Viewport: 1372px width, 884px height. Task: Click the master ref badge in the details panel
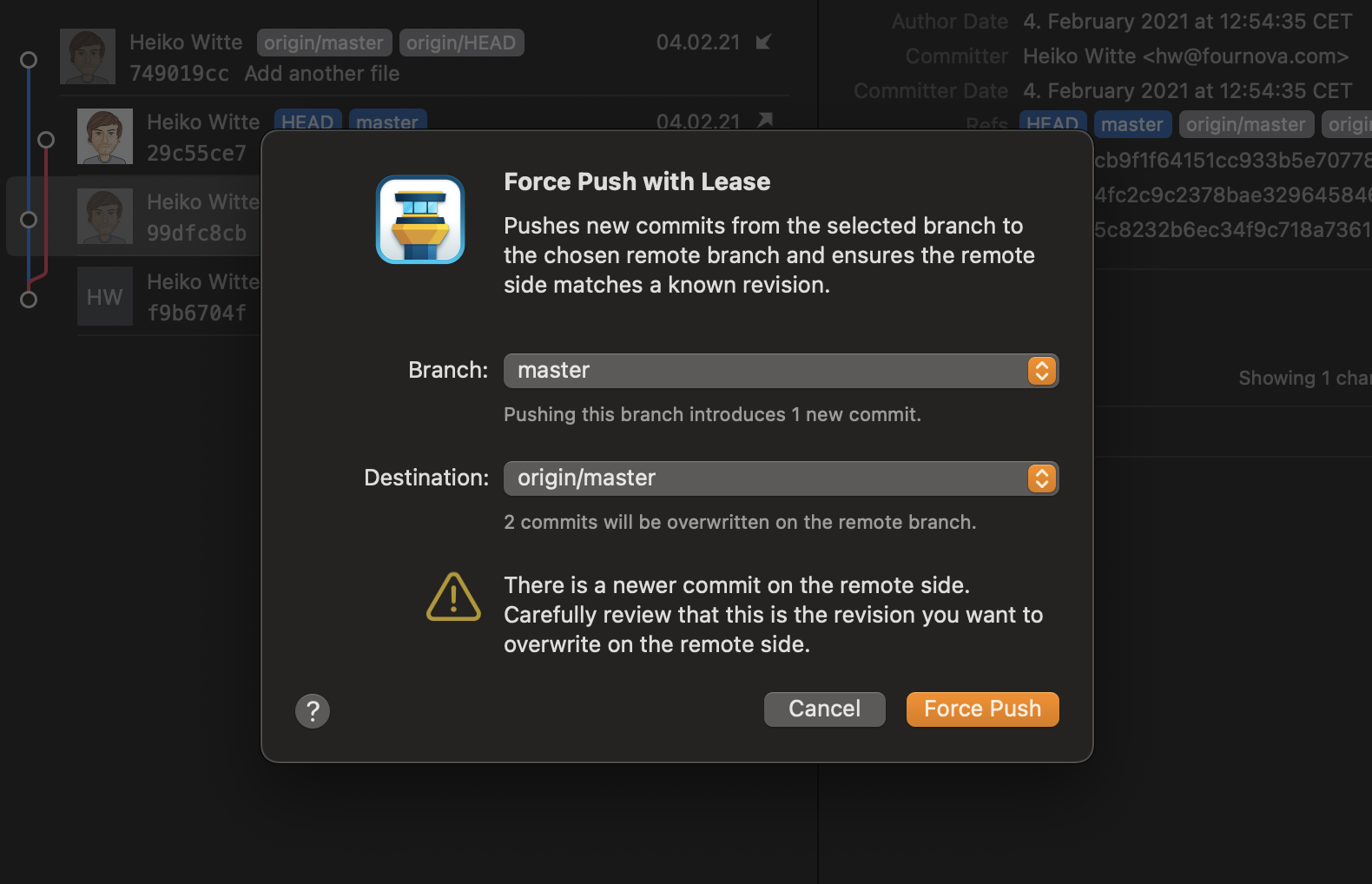click(1132, 124)
